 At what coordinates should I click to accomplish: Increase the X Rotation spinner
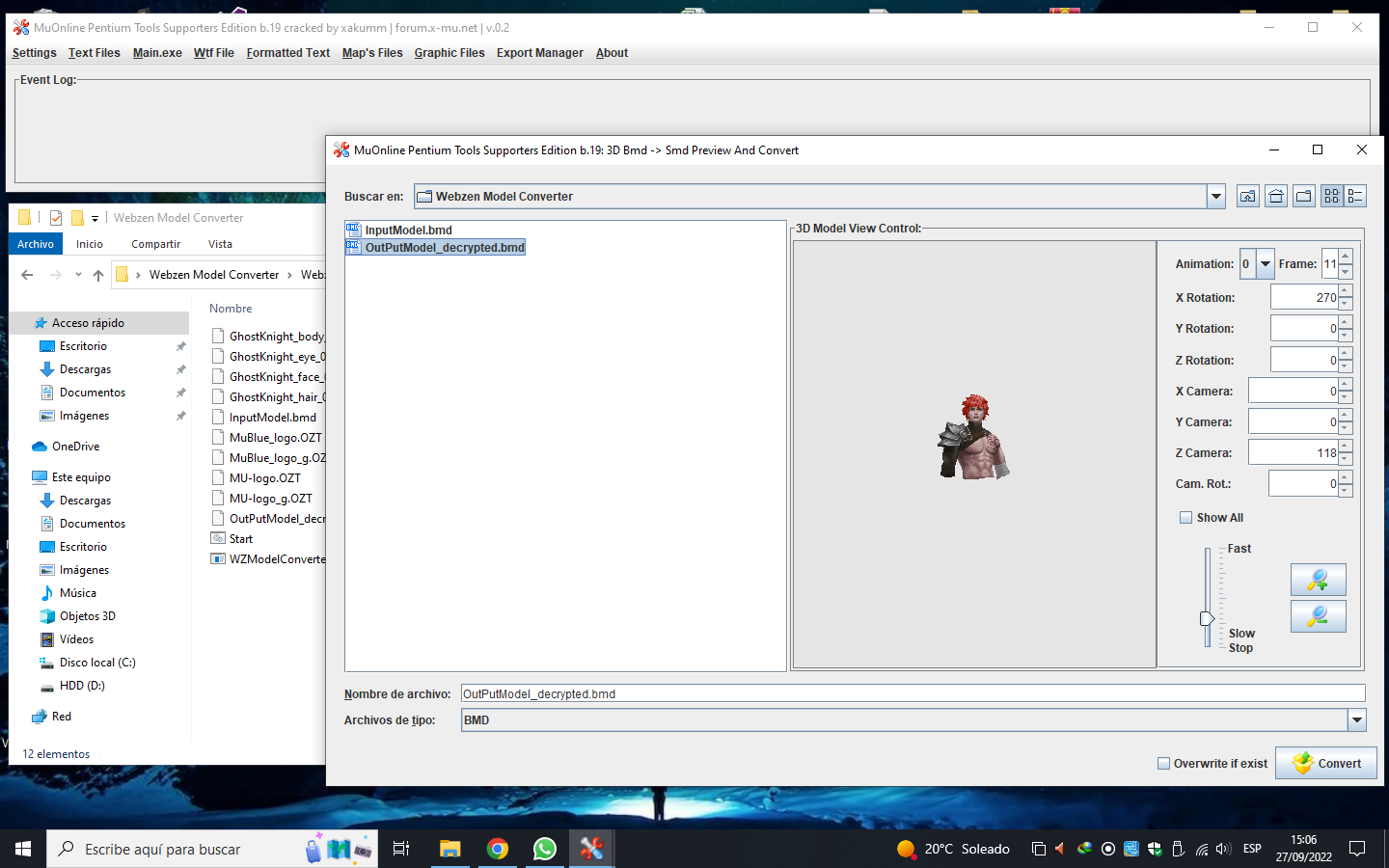point(1345,290)
